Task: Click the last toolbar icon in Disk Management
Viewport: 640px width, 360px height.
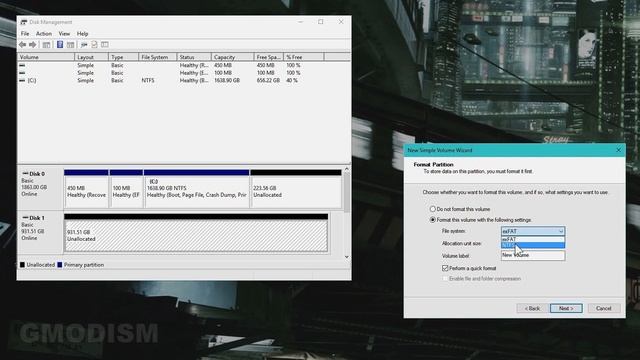Action: click(x=105, y=44)
